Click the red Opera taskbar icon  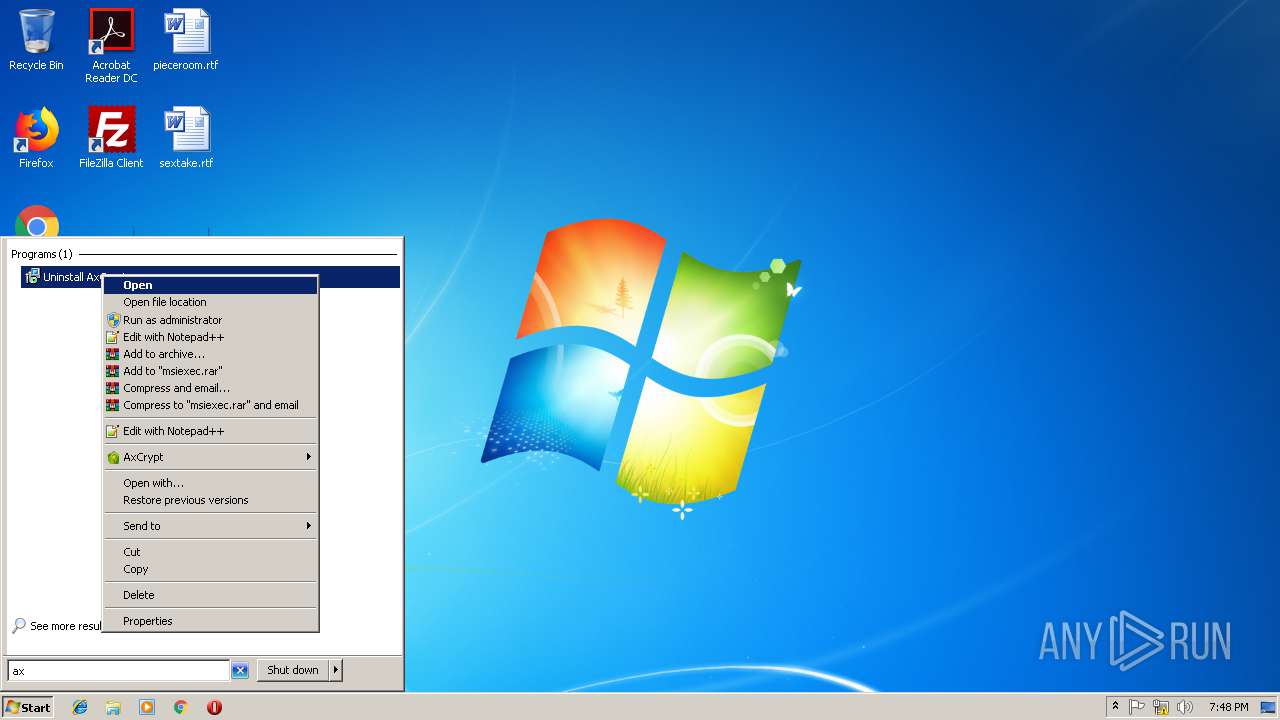click(x=214, y=707)
